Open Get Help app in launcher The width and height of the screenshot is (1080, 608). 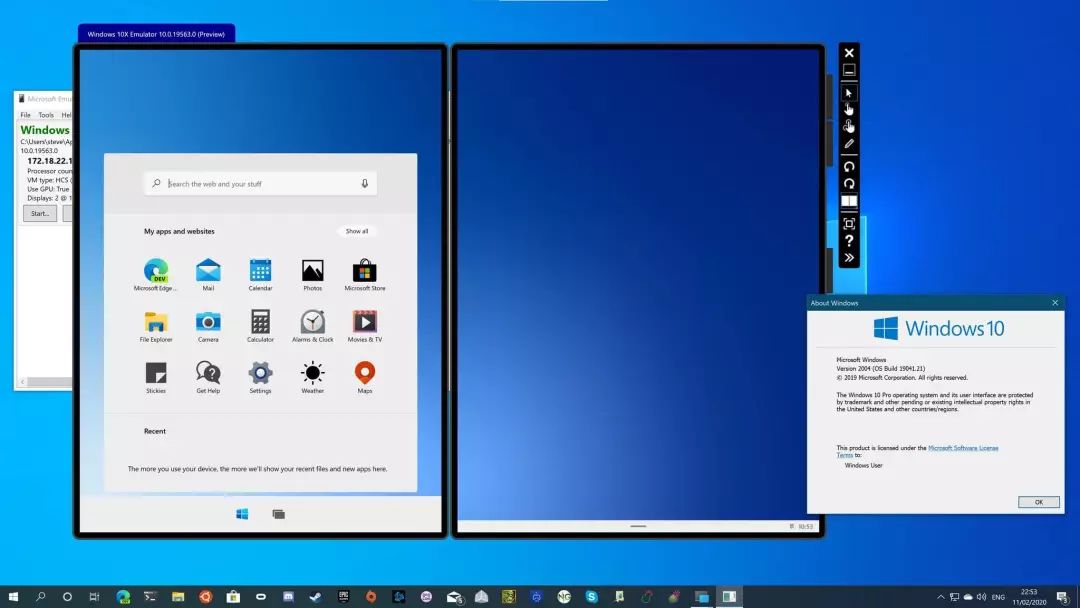click(208, 377)
